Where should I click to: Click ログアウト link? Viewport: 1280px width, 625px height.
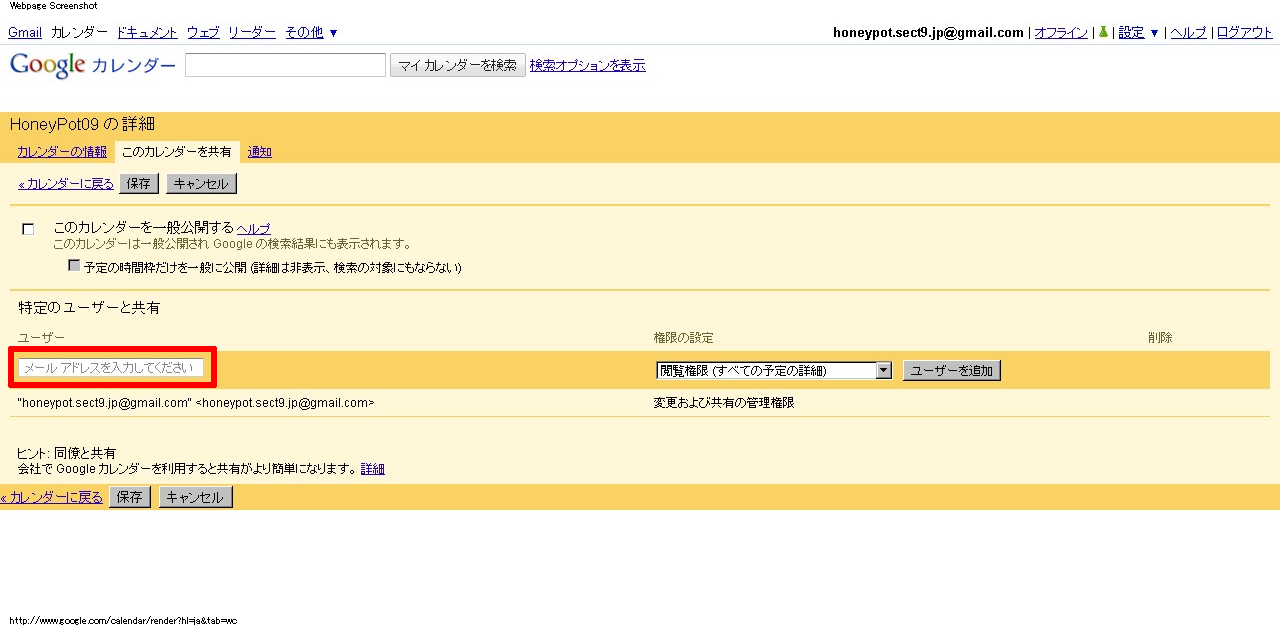pos(1245,32)
